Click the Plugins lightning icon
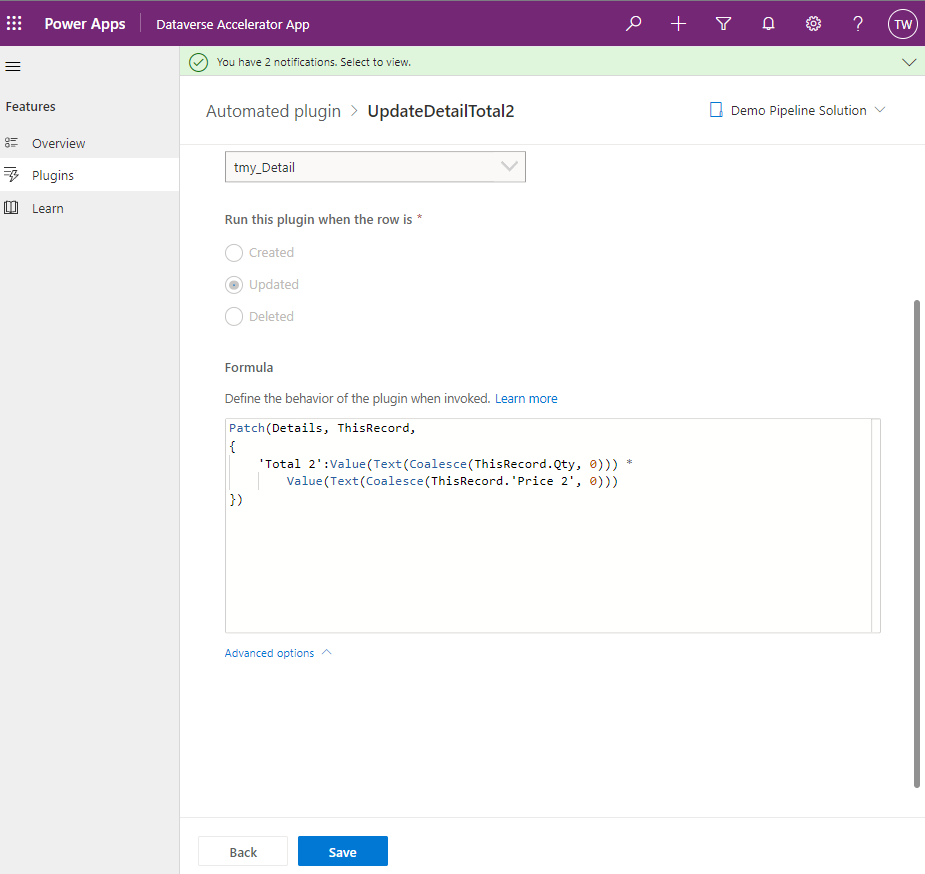Image resolution: width=925 pixels, height=874 pixels. pyautogui.click(x=11, y=175)
